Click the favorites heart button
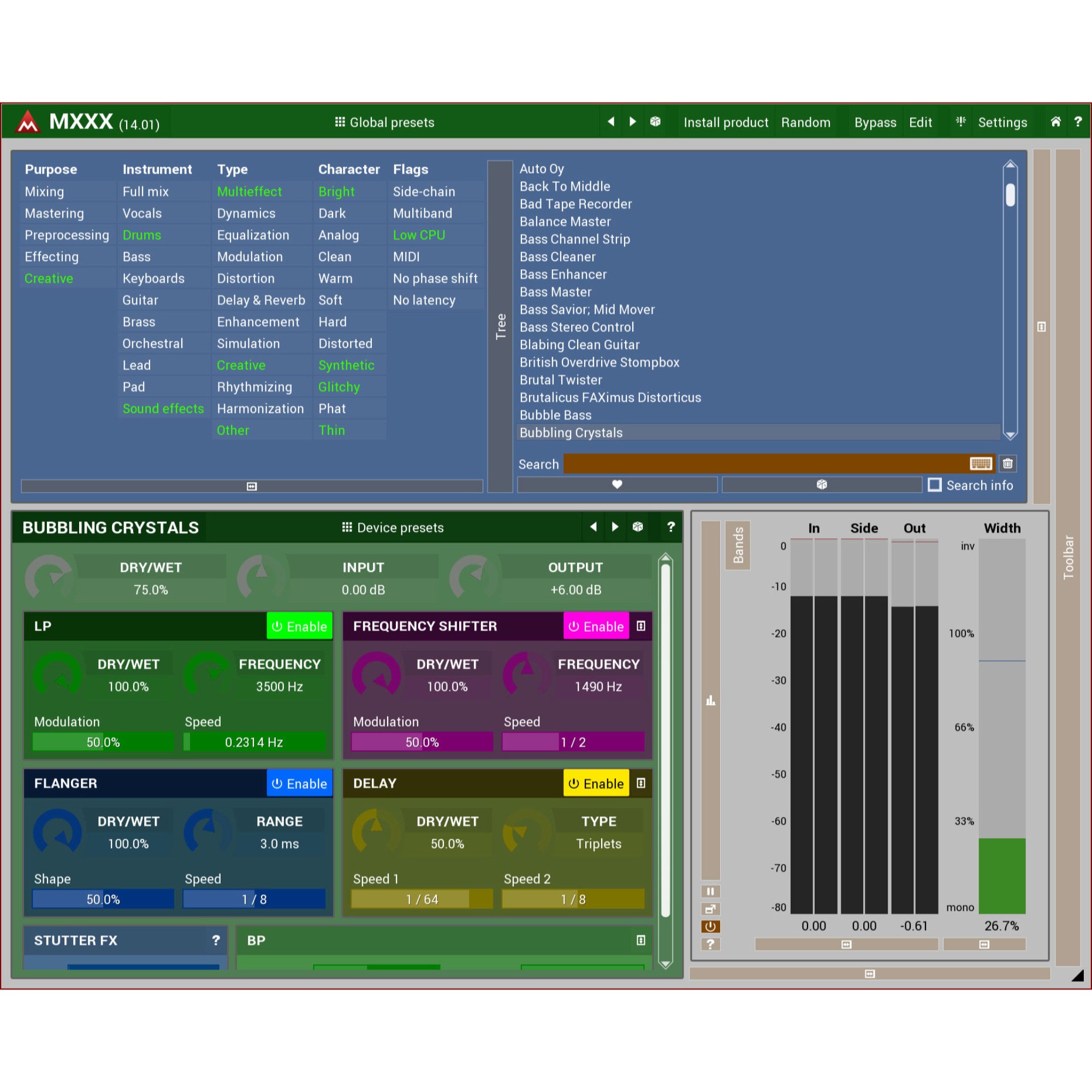 pyautogui.click(x=617, y=484)
